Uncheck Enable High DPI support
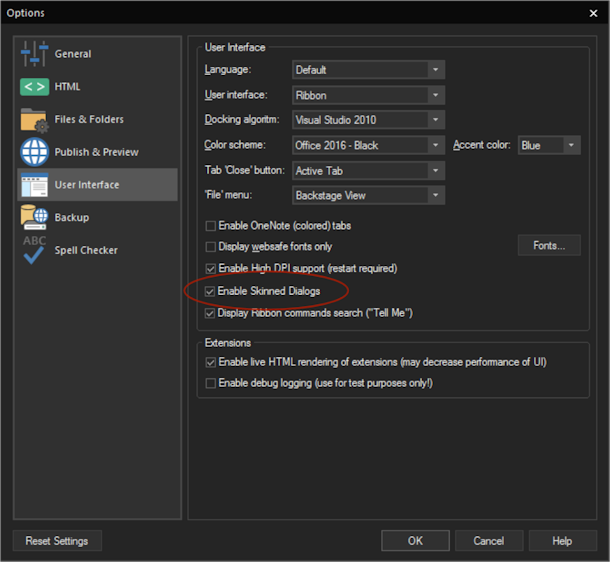Screen dimensions: 610x562 (x=210, y=268)
